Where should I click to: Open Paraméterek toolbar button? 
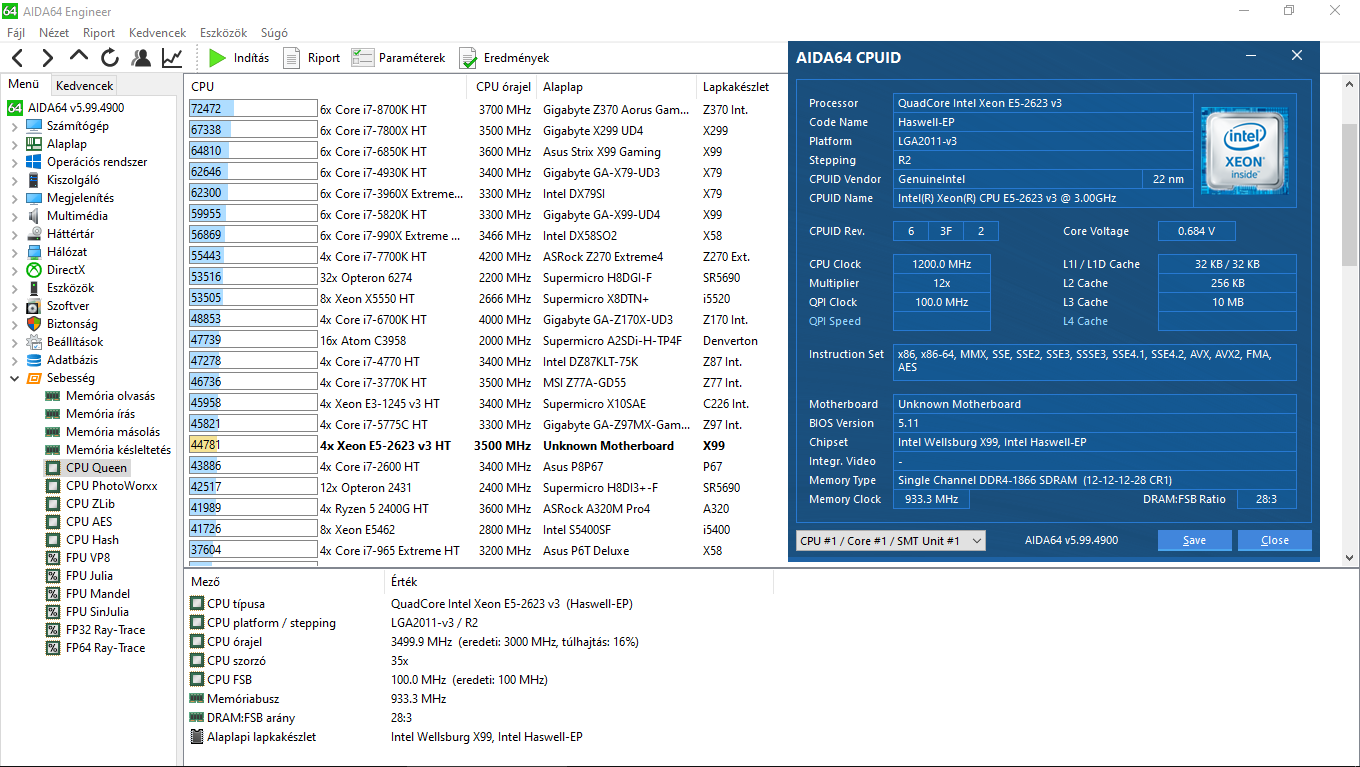click(398, 58)
